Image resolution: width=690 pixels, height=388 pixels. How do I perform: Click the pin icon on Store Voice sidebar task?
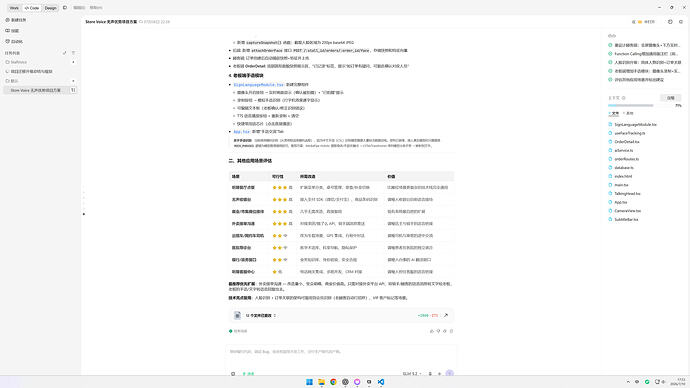[73, 90]
